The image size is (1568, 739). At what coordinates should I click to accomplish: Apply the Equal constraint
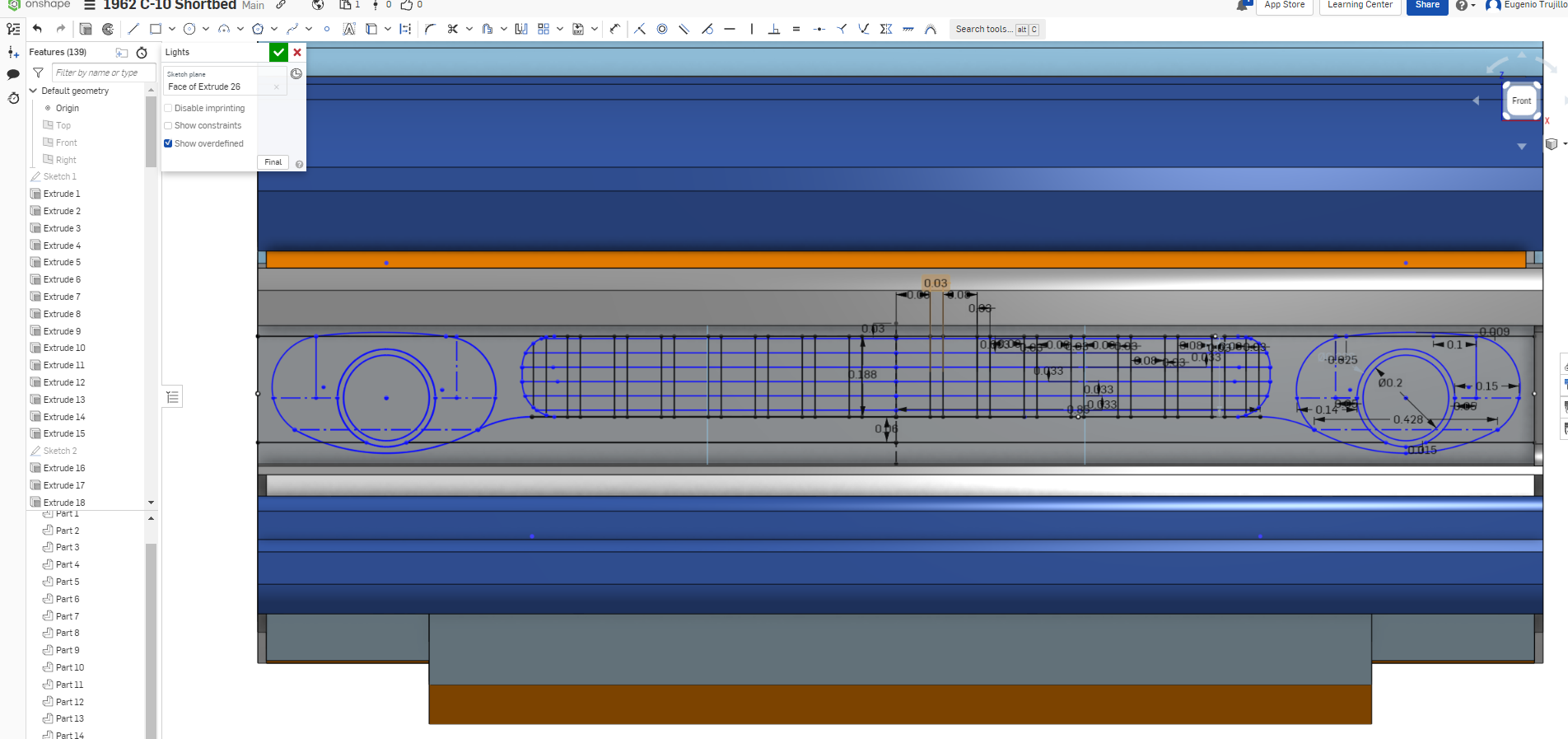click(x=796, y=29)
